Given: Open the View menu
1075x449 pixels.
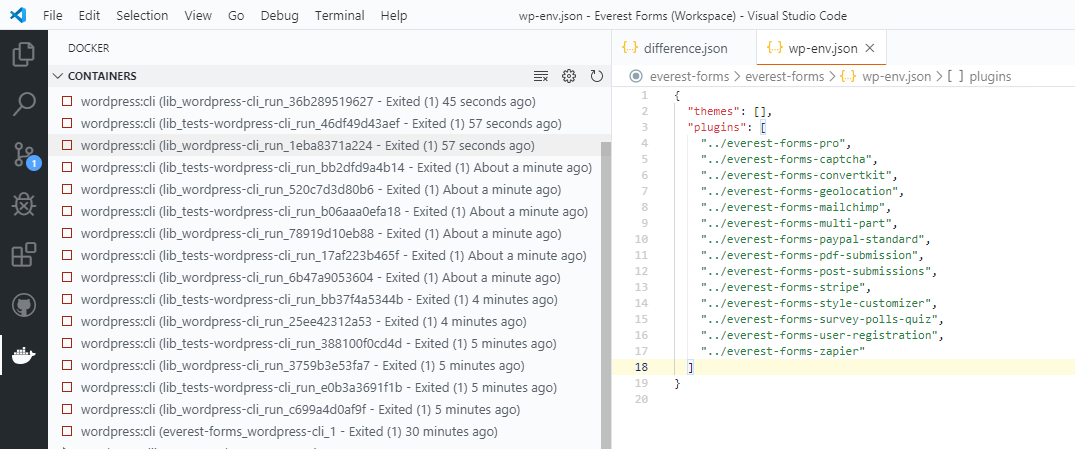Looking at the screenshot, I should point(198,15).
